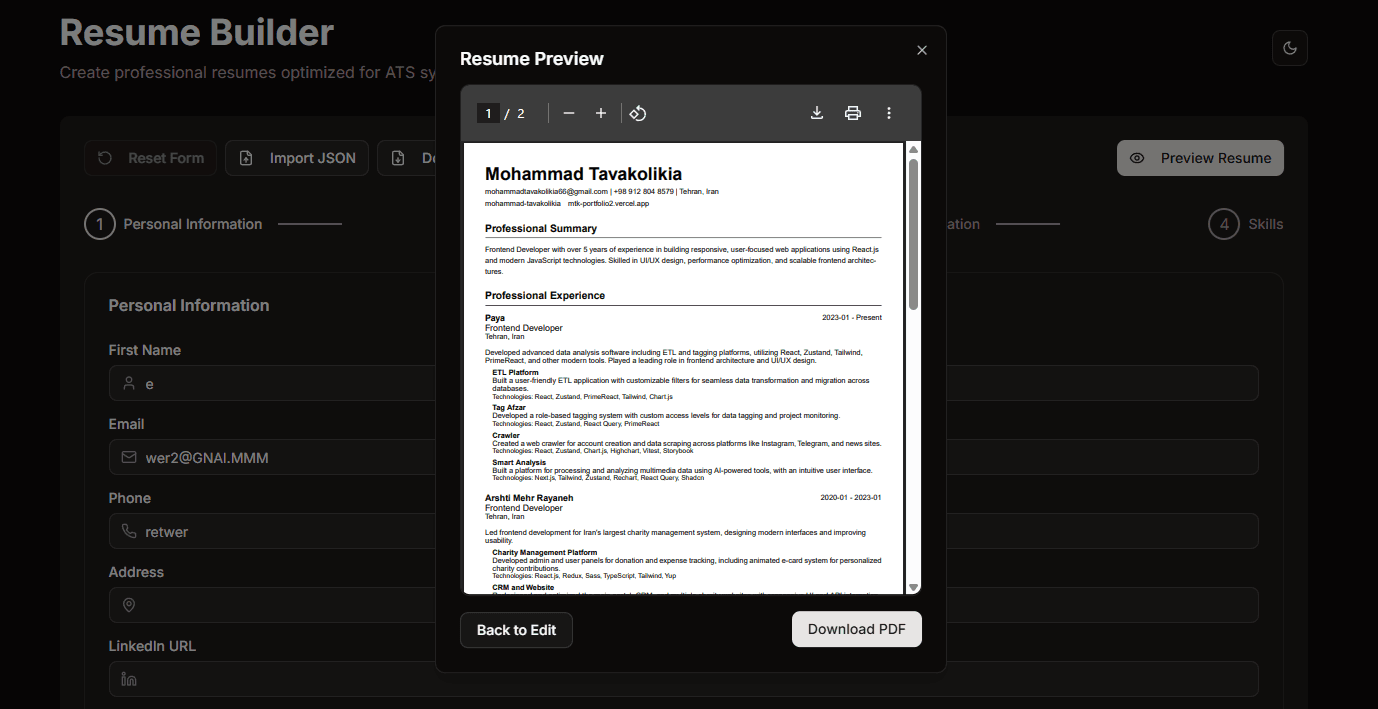1378x709 pixels.
Task: Open the PDF viewer more actions menu
Action: (x=889, y=113)
